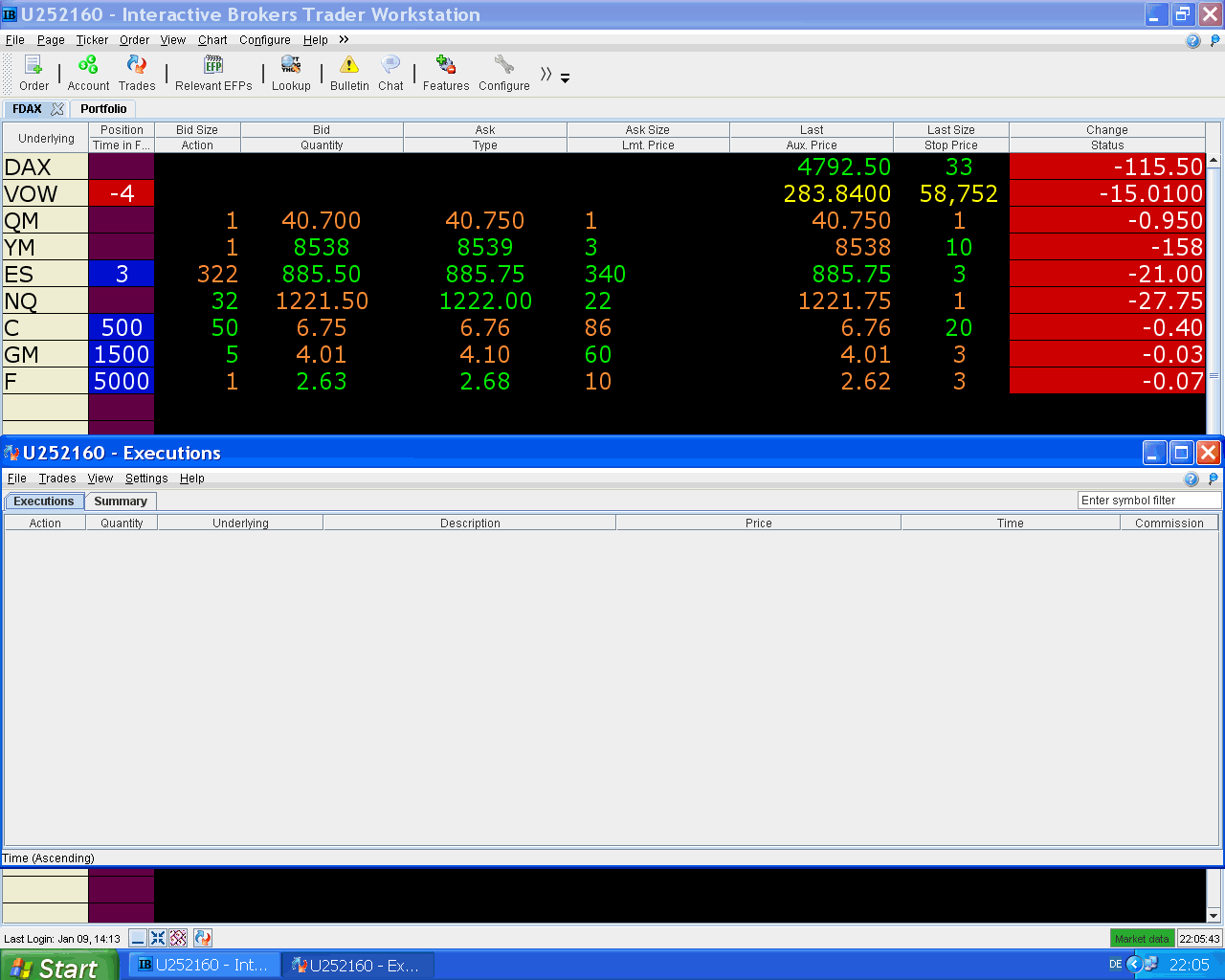1225x980 pixels.
Task: Click the QM ask price 40.750
Action: 485,220
